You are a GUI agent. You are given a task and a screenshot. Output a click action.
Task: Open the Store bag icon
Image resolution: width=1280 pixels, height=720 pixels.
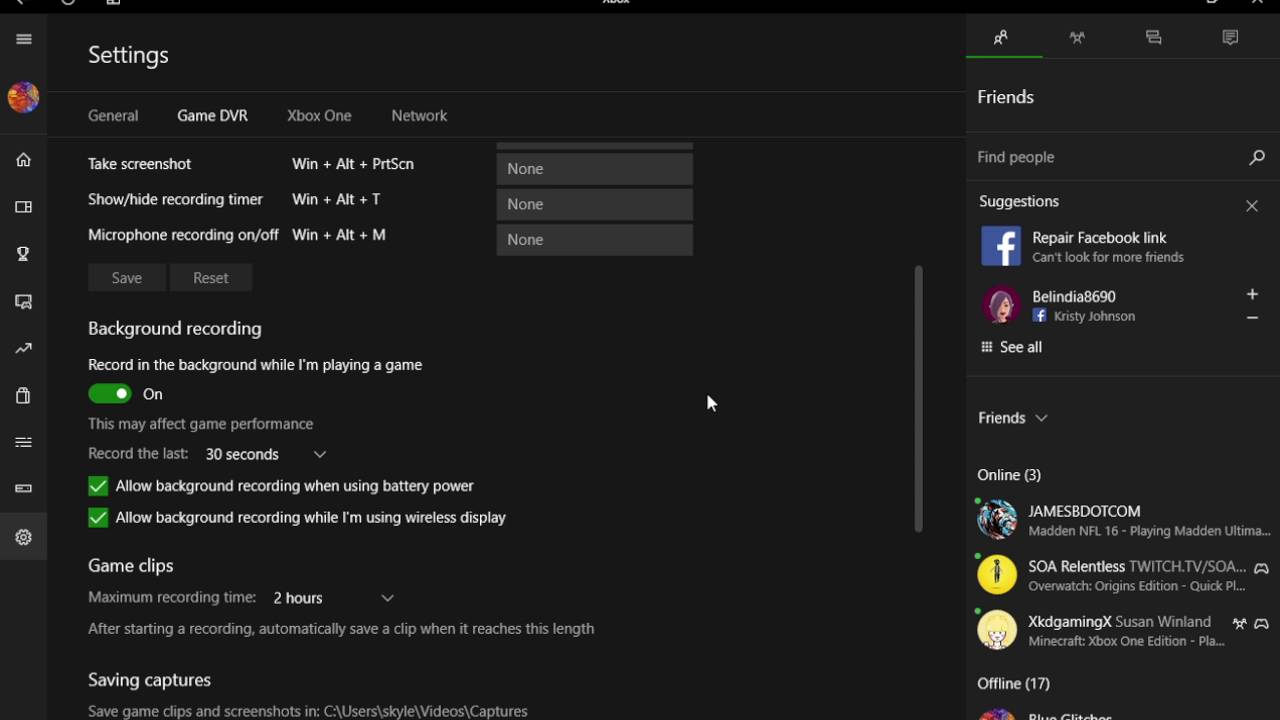point(23,395)
